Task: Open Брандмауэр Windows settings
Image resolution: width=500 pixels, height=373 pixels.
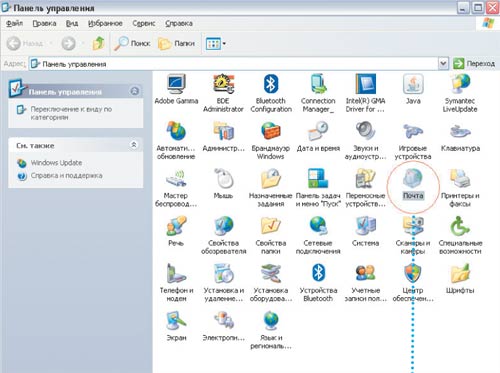Action: click(271, 140)
